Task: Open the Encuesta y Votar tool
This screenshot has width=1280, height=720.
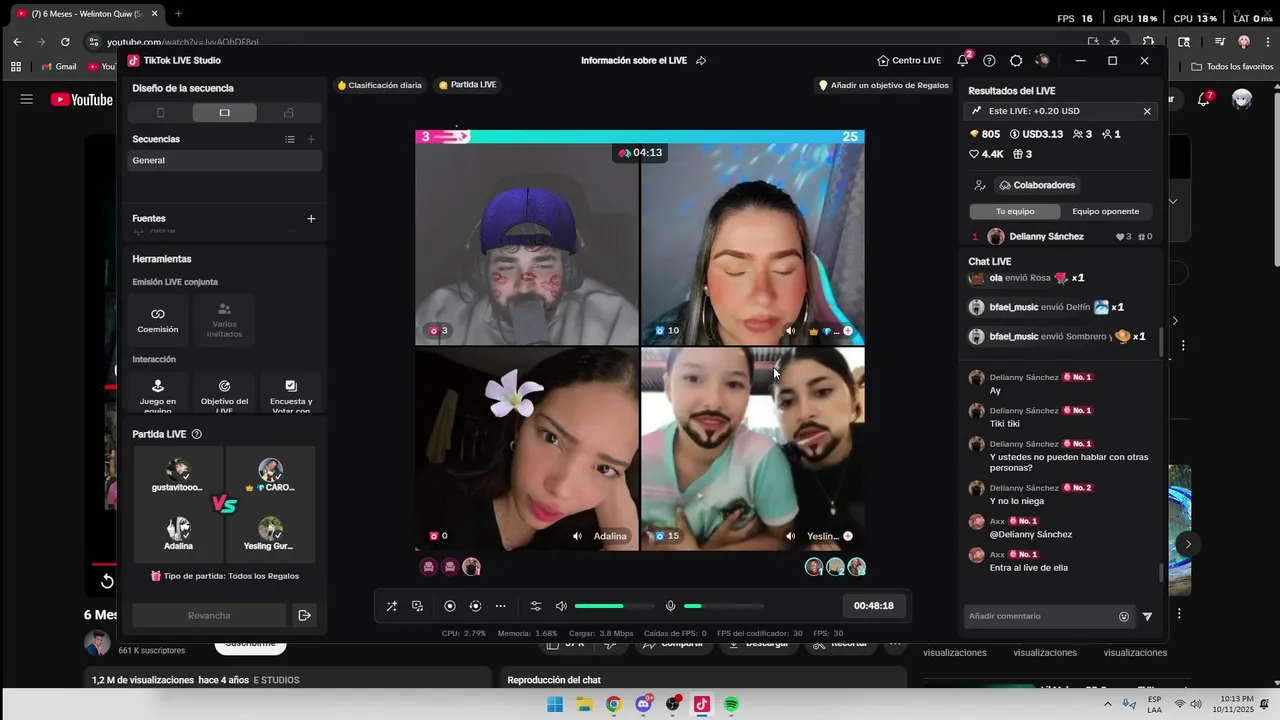Action: [x=291, y=394]
